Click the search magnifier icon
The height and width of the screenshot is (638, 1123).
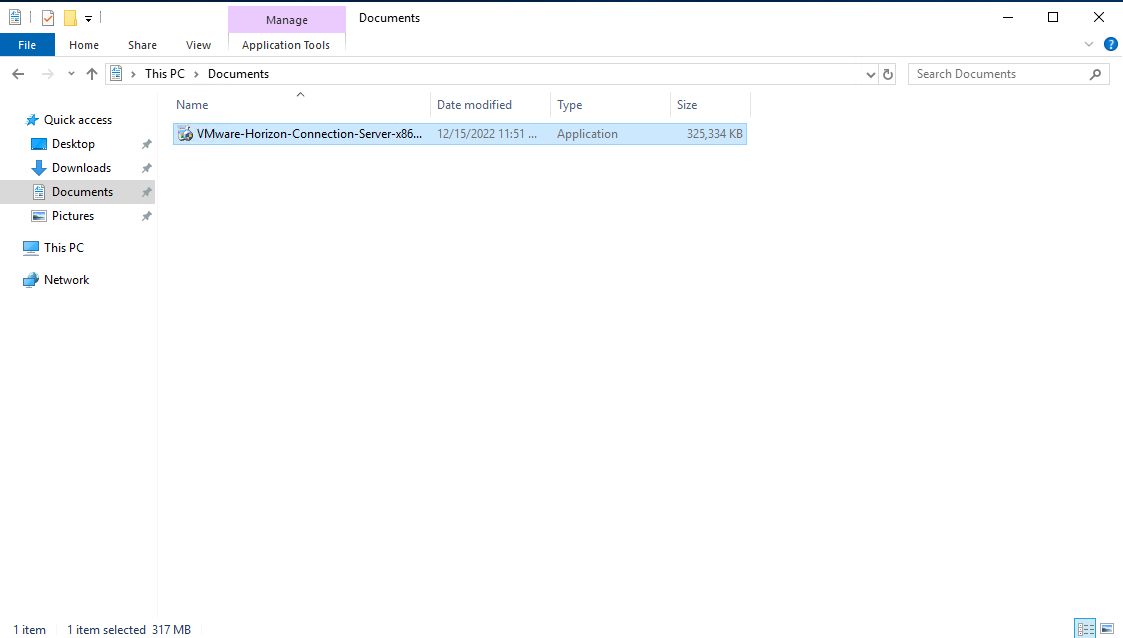pos(1095,74)
